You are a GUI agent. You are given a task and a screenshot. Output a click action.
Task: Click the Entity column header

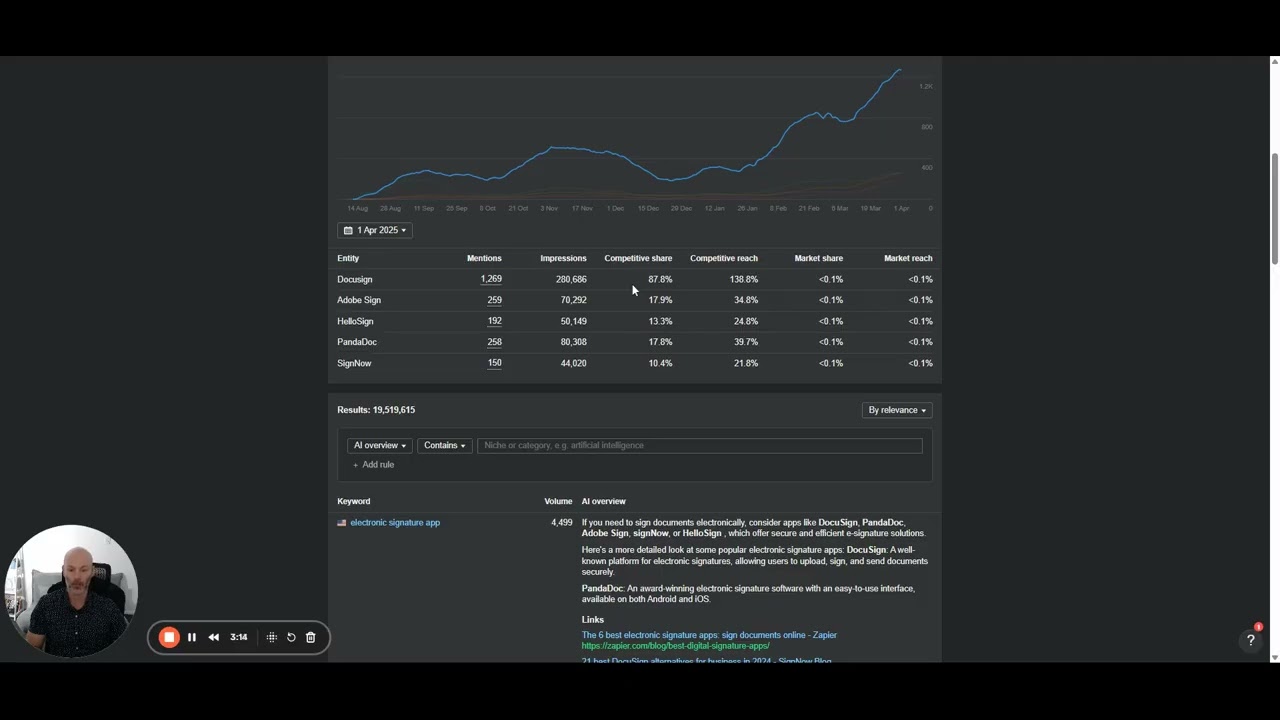click(348, 258)
